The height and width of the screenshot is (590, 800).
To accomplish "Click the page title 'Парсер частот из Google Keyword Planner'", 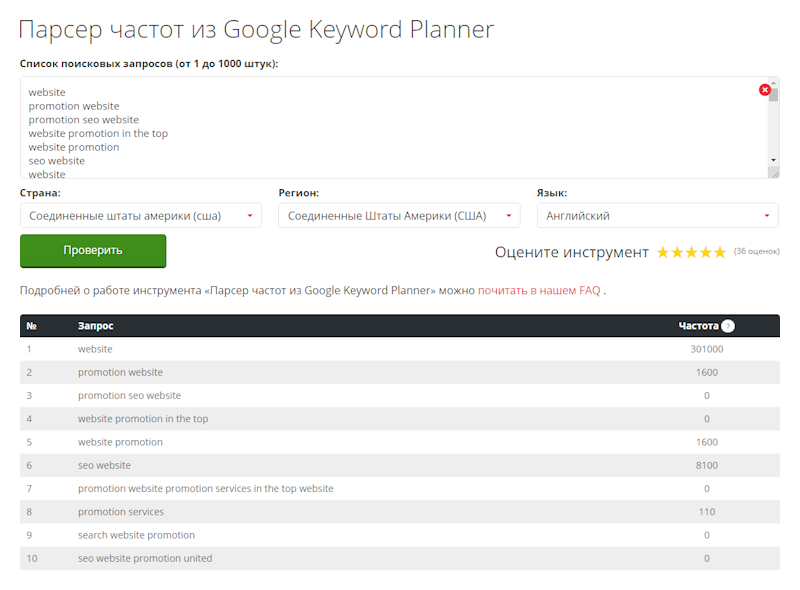I will point(256,30).
